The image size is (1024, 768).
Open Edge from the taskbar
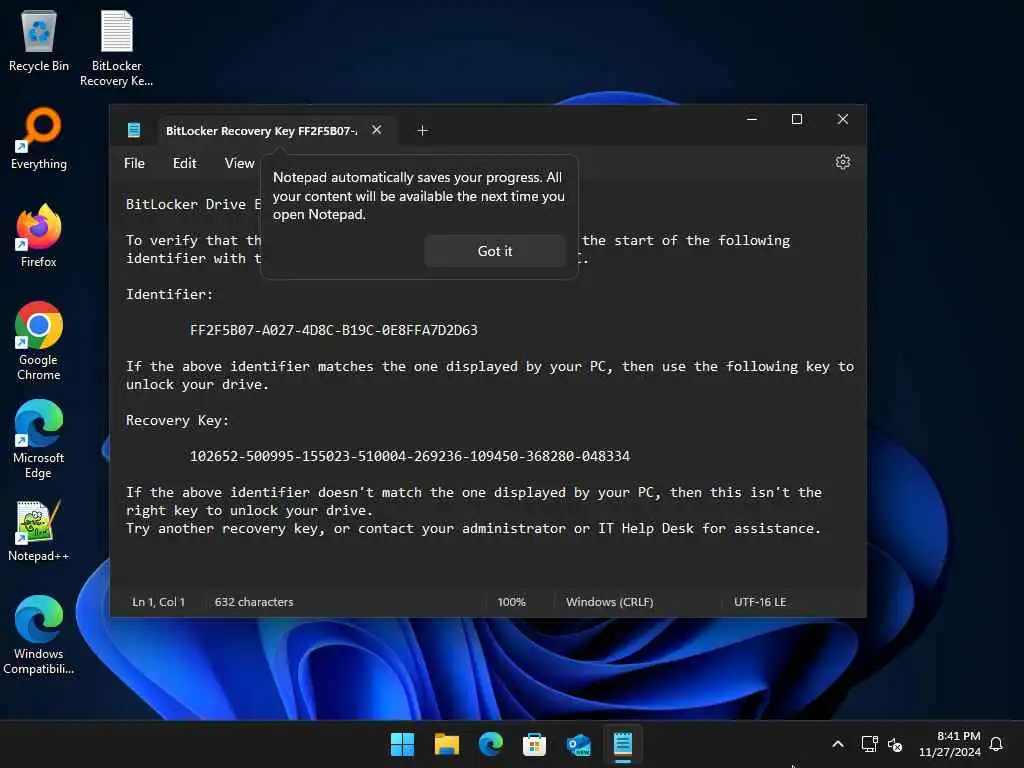tap(490, 744)
